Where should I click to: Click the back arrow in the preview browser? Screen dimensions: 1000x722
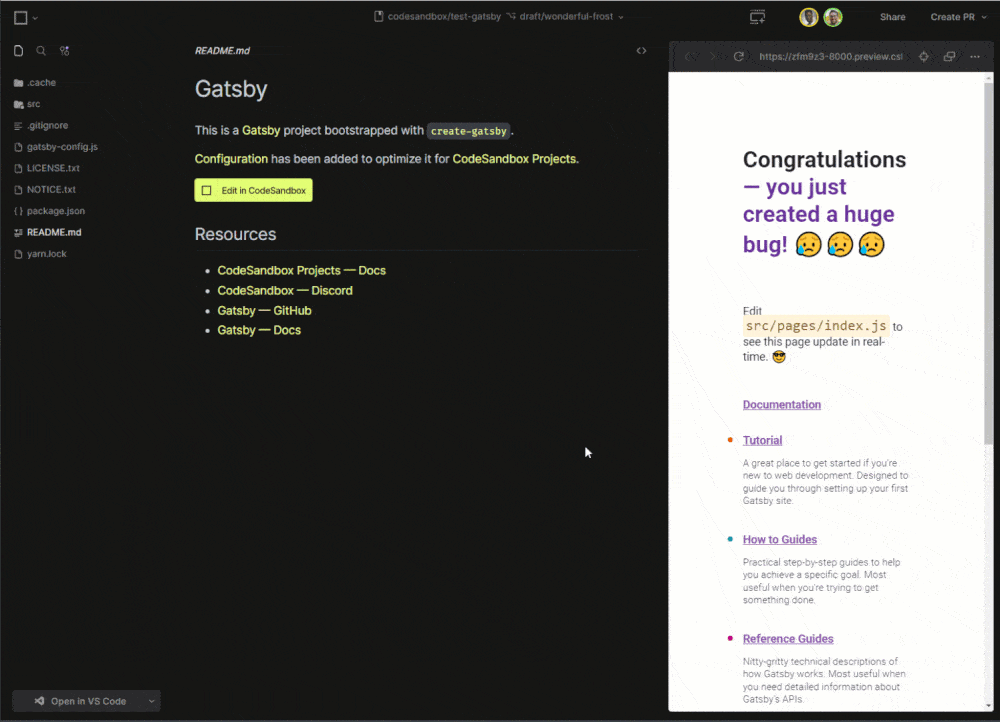point(690,56)
